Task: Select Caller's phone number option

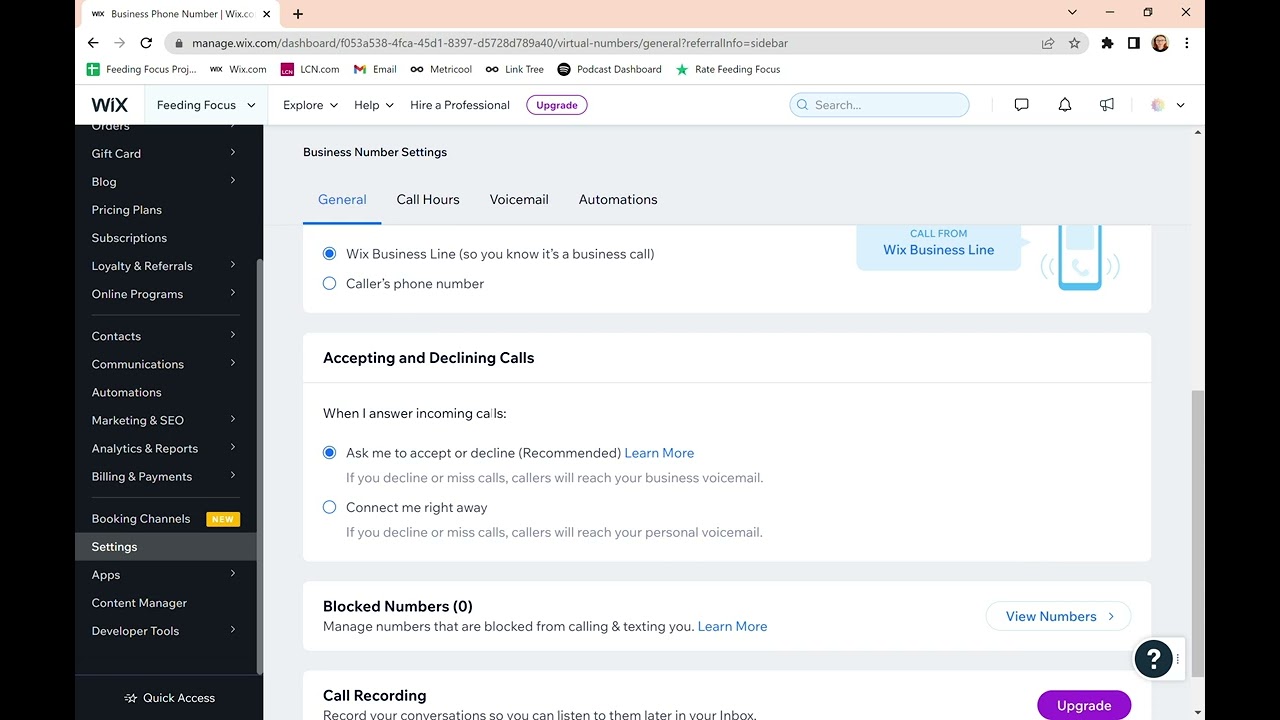Action: point(329,284)
